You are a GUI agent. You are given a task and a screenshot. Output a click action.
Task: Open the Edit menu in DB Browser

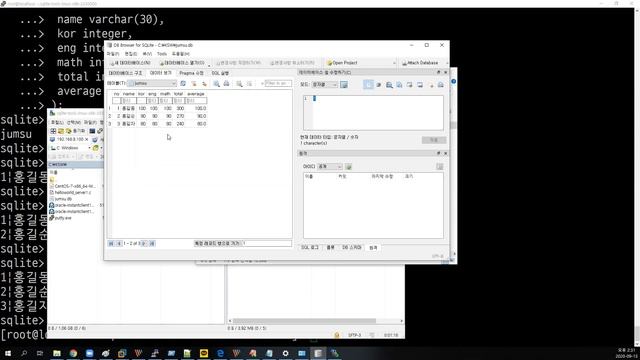click(x=131, y=54)
